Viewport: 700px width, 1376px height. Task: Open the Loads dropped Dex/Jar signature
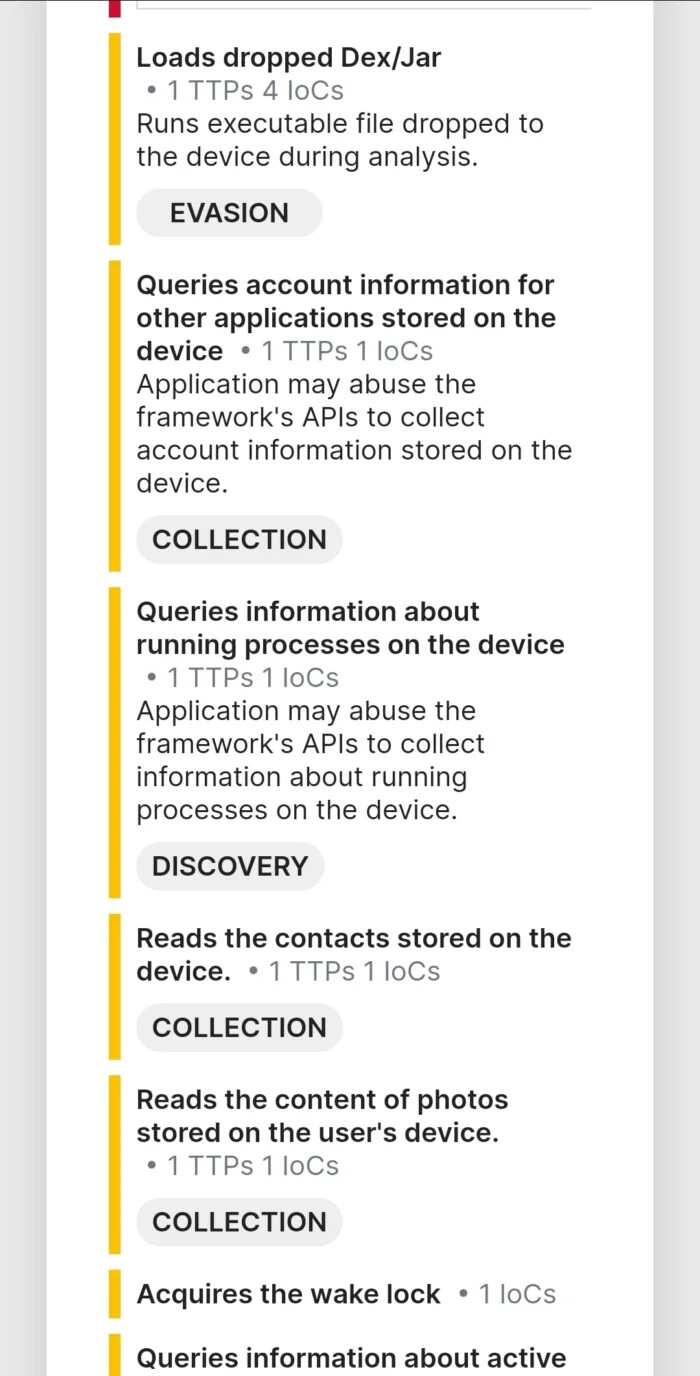point(288,58)
